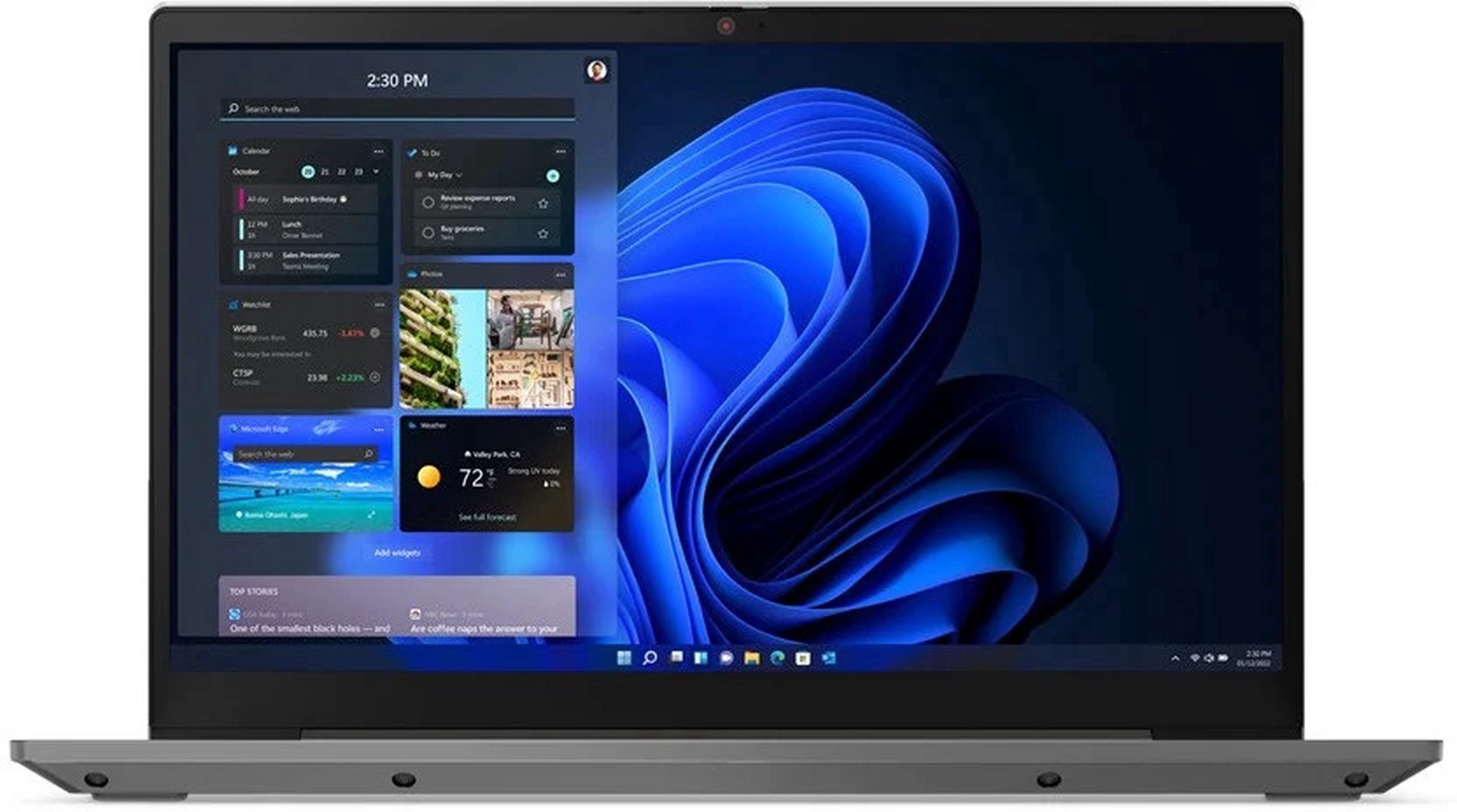Open the Widgets taskbar icon

point(701,658)
